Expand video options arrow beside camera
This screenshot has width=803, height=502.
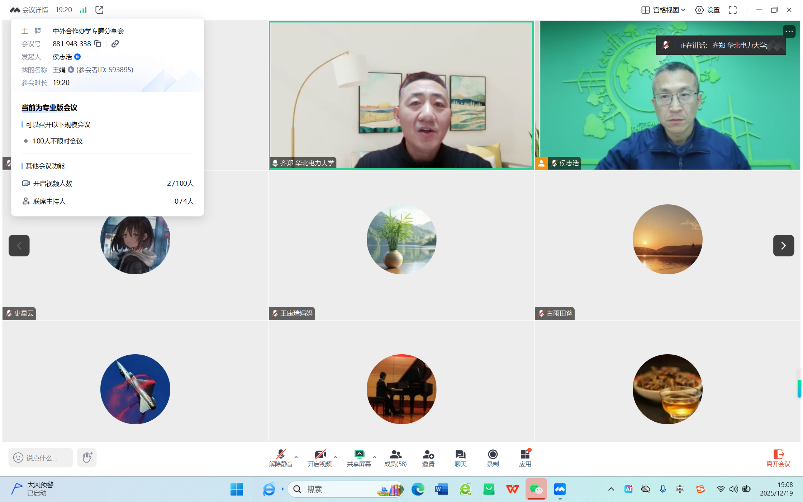click(335, 454)
